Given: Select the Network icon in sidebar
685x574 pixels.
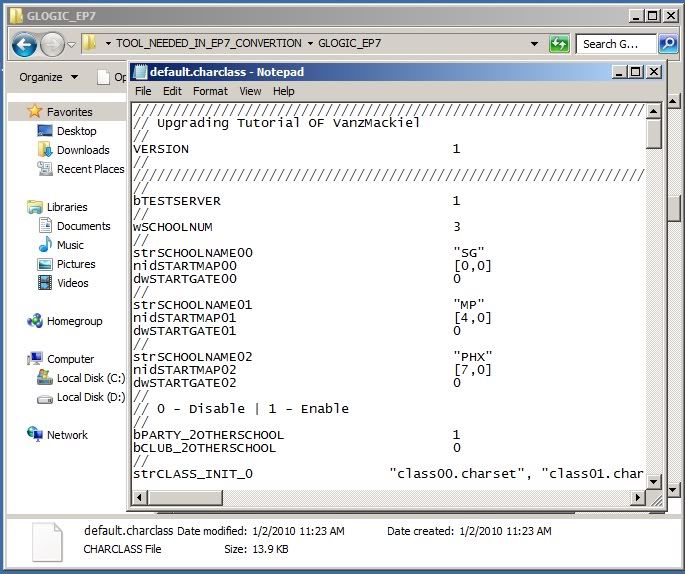Looking at the screenshot, I should [x=35, y=435].
